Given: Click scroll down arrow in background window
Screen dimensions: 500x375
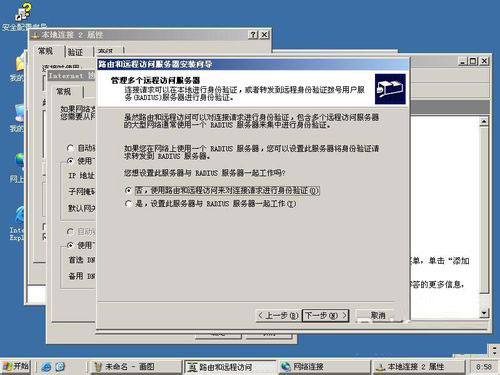Looking at the screenshot, I should tap(484, 312).
